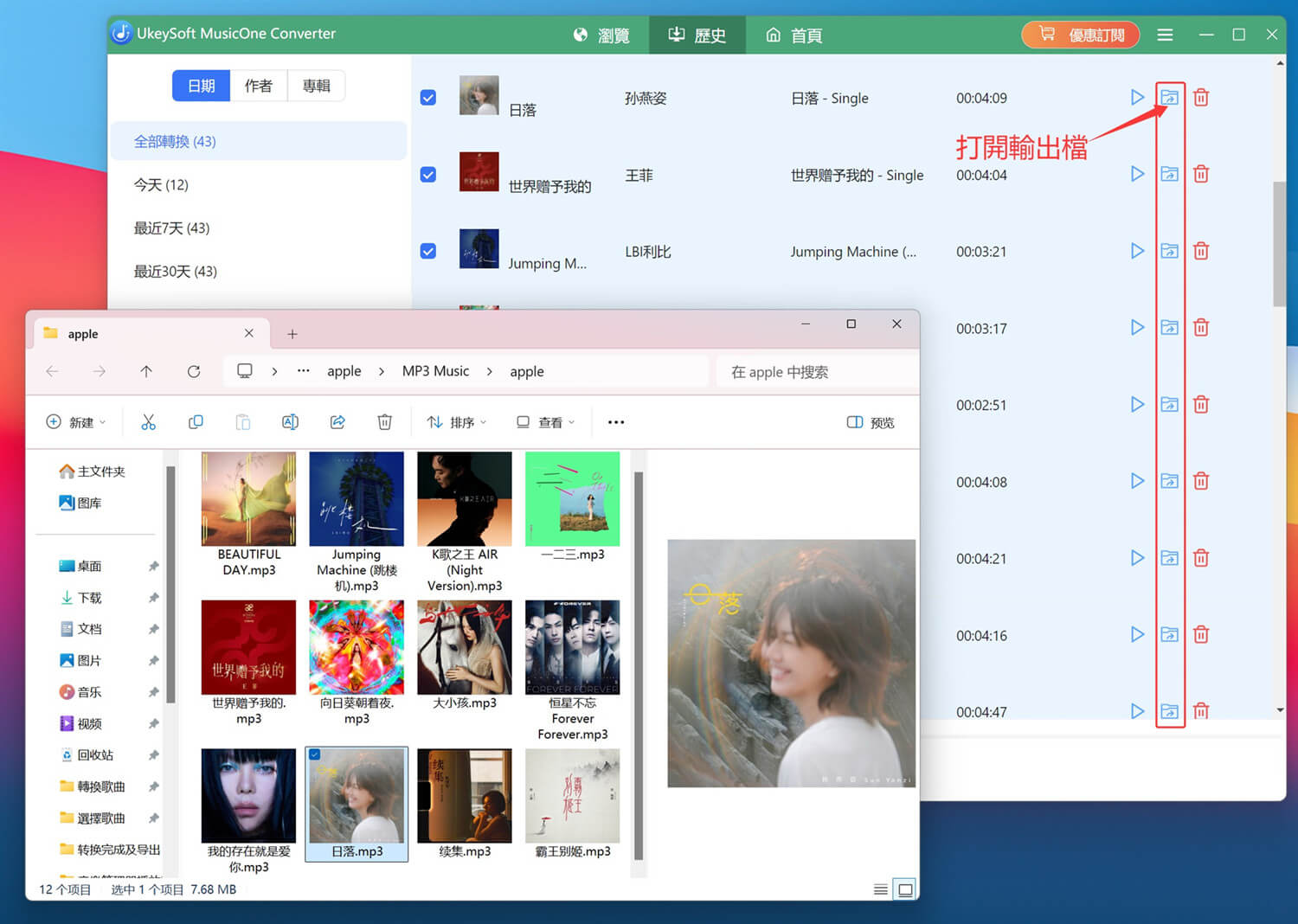Viewport: 1298px width, 924px height.
Task: Open output folder for 日落 track
Action: click(x=1169, y=98)
